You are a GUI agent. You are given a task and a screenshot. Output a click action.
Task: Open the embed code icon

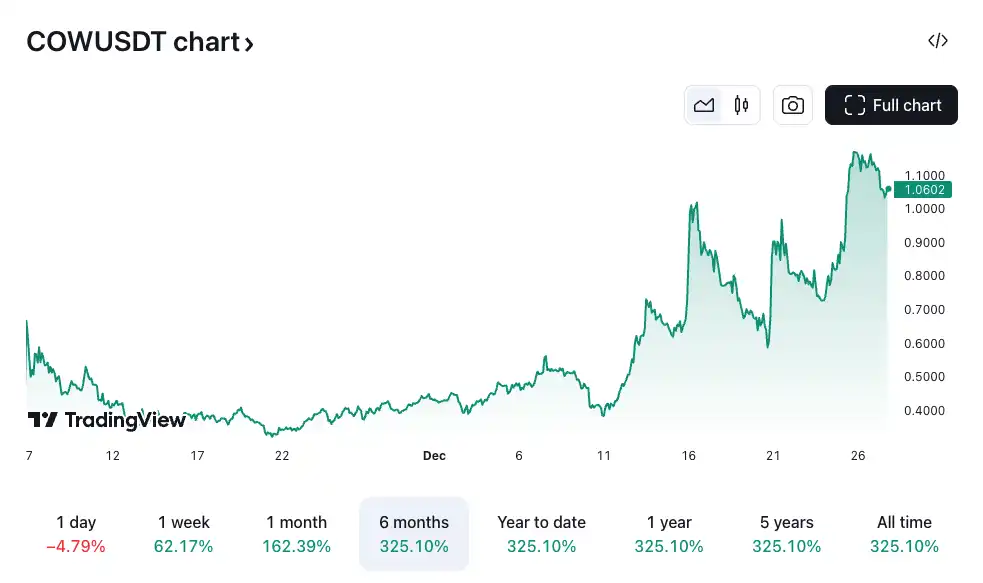click(x=938, y=41)
